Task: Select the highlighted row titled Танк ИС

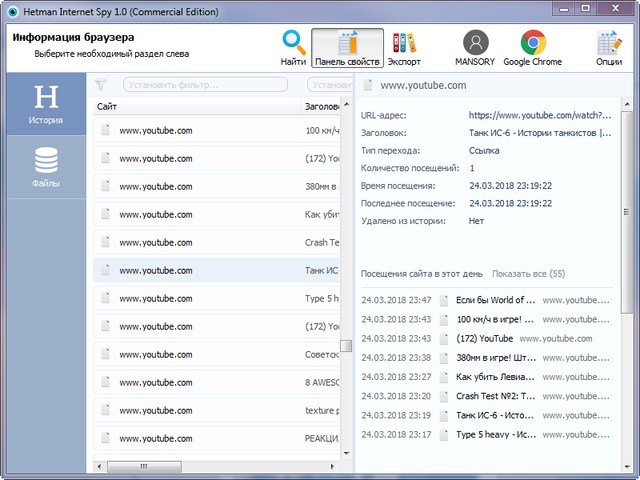Action: (216, 271)
